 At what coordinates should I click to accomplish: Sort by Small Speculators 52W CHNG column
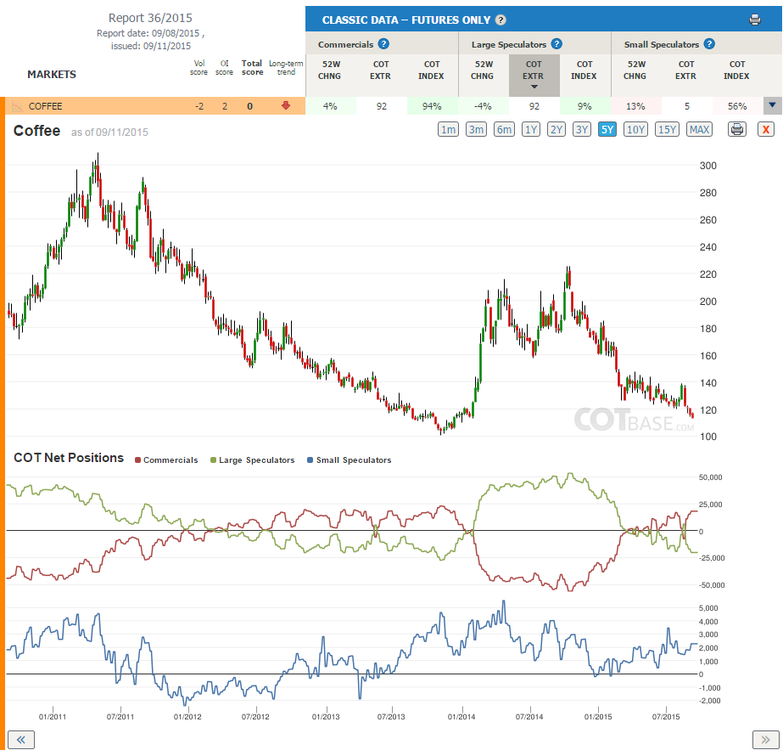tap(635, 70)
